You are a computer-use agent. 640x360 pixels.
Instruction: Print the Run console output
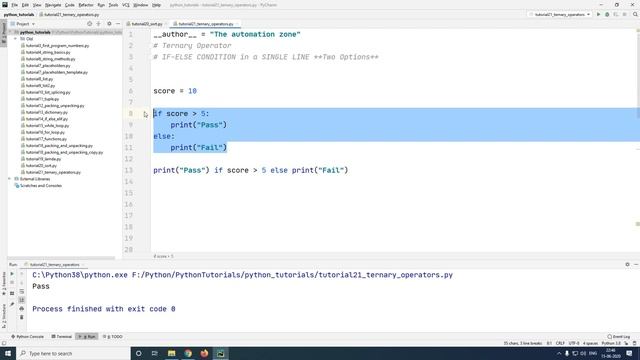click(x=22, y=309)
